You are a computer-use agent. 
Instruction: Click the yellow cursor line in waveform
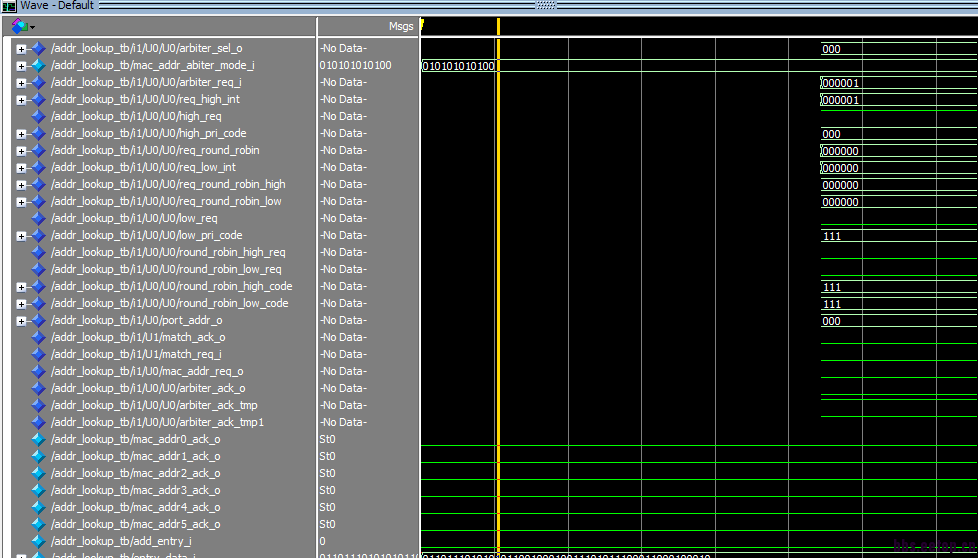[498, 250]
